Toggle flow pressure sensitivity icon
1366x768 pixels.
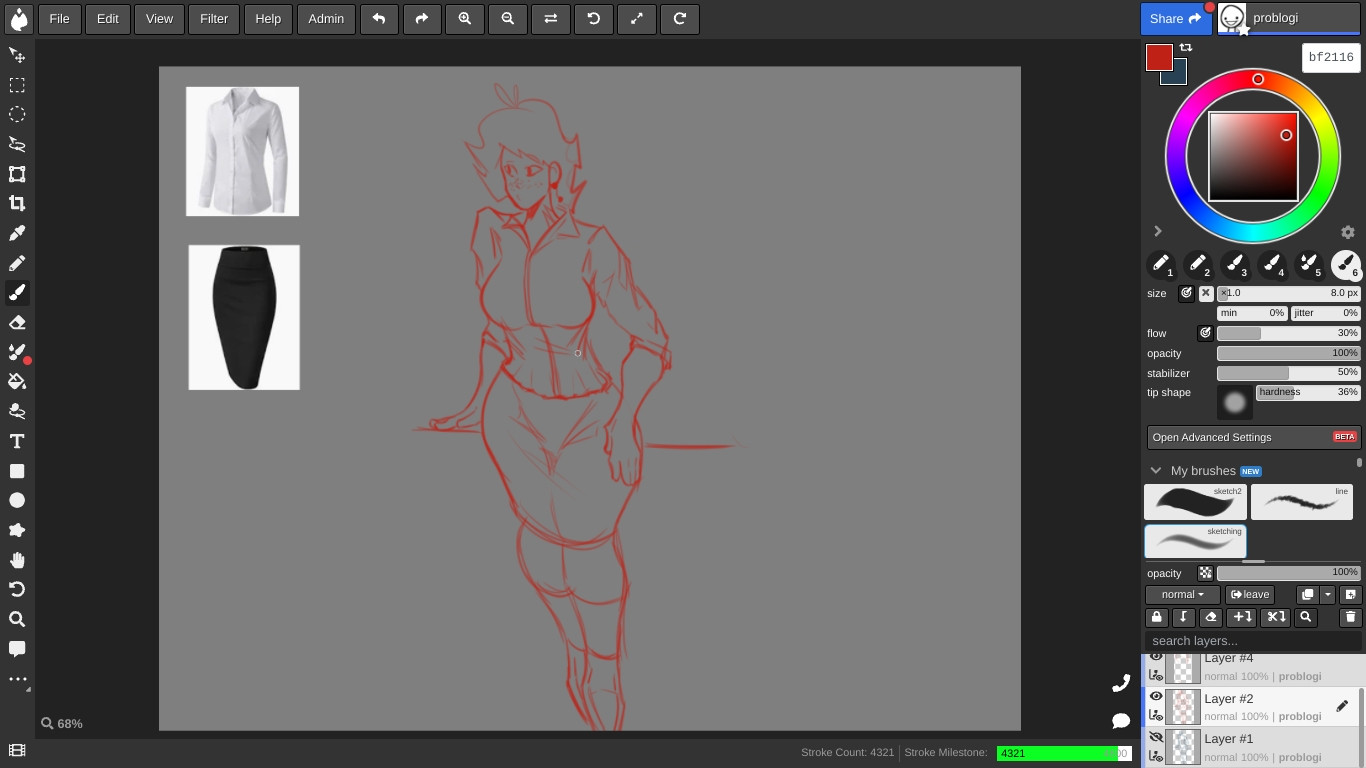[1205, 333]
